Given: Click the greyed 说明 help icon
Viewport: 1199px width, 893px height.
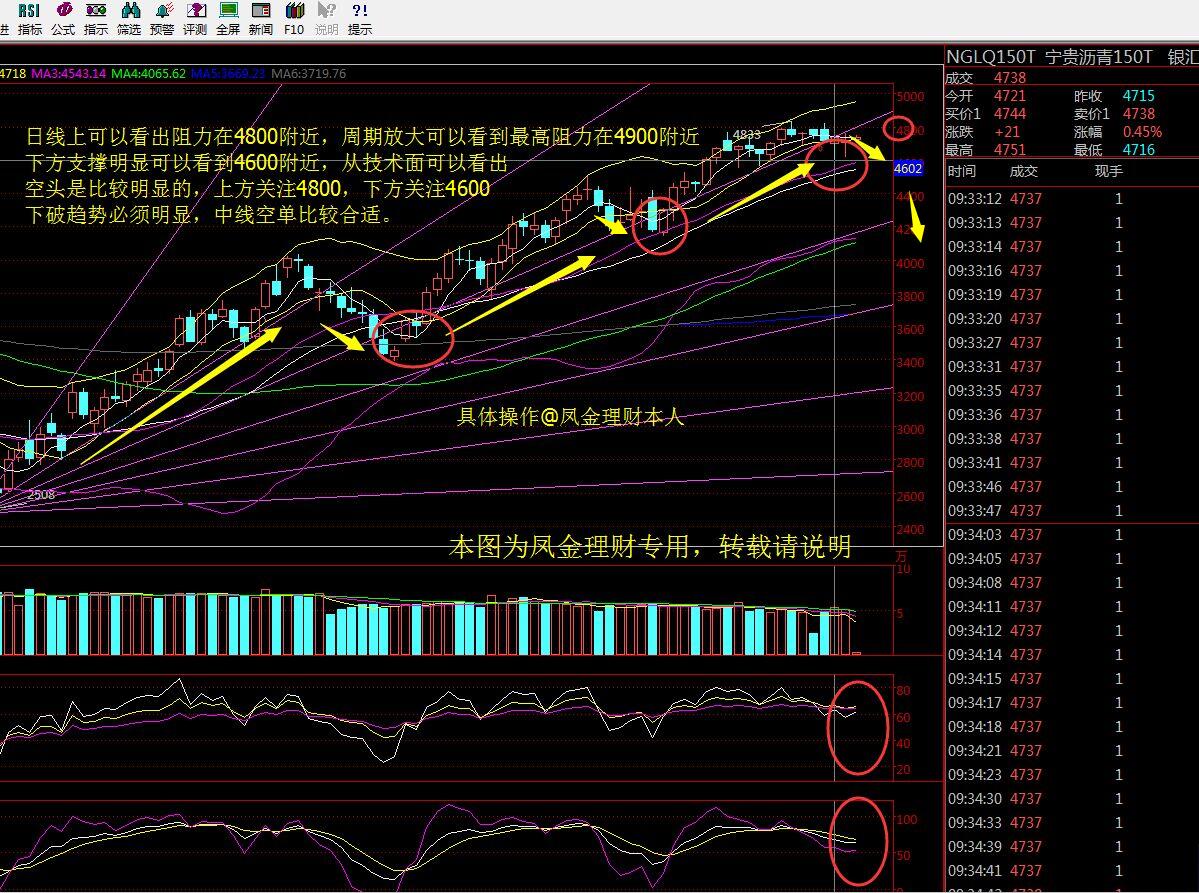Looking at the screenshot, I should click(x=327, y=18).
